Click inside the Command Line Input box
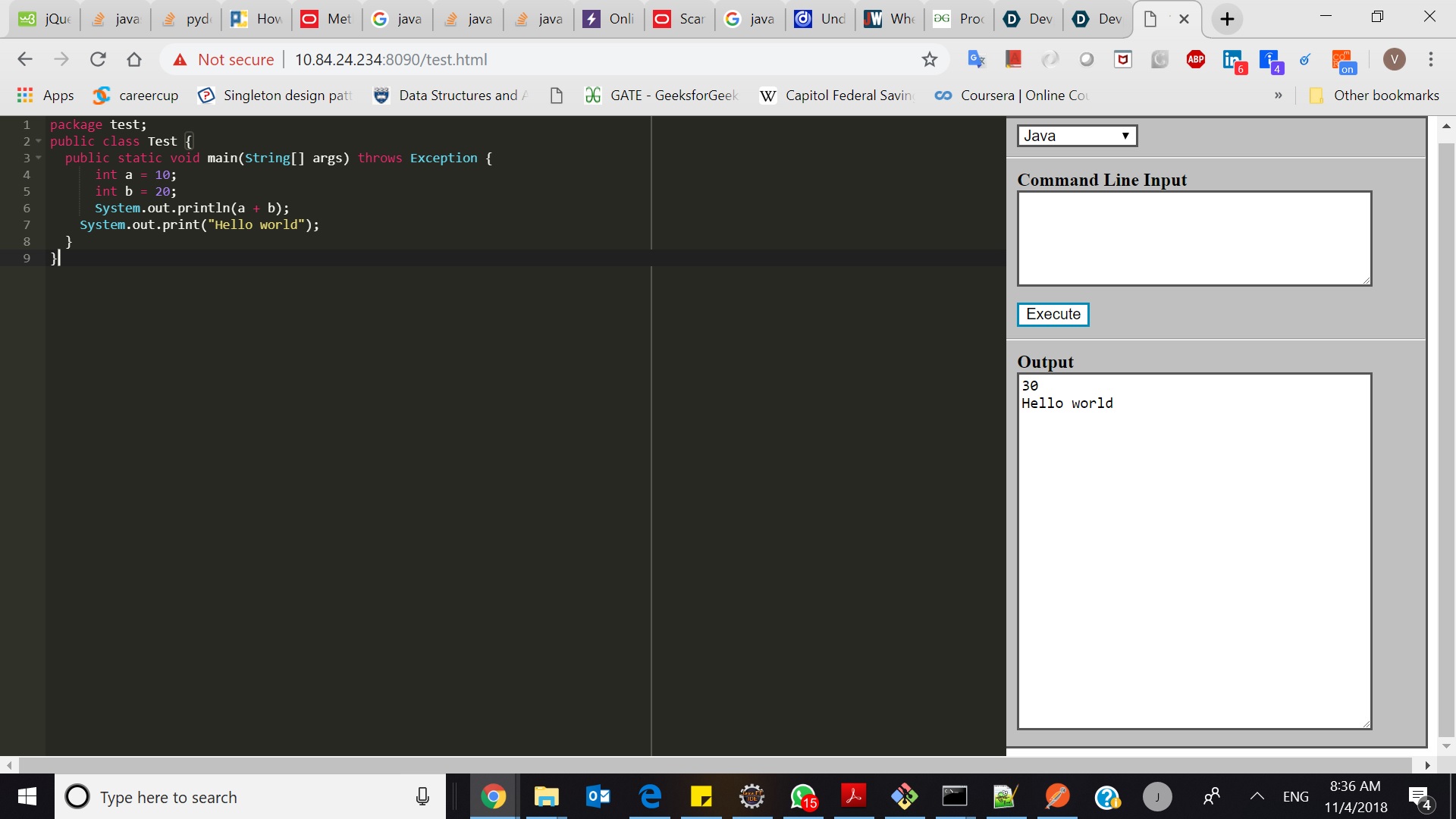Screen dimensions: 1456x819 (x=1194, y=238)
